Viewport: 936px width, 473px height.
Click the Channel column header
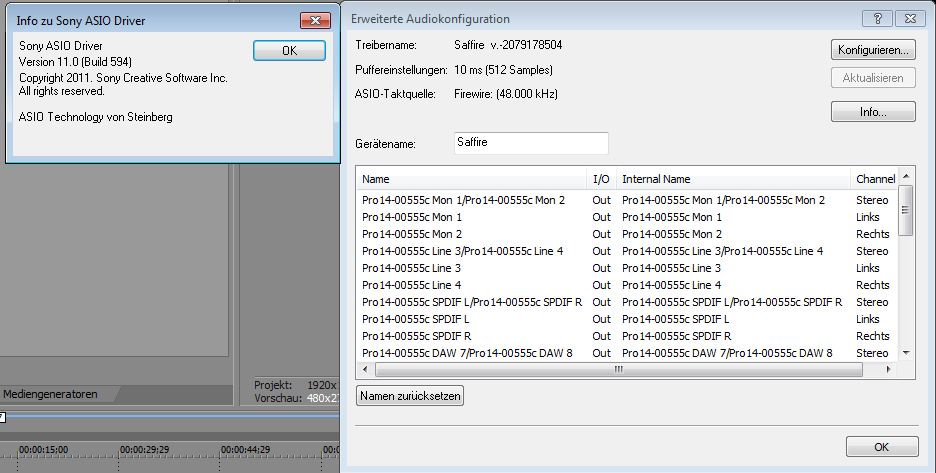pyautogui.click(x=875, y=179)
